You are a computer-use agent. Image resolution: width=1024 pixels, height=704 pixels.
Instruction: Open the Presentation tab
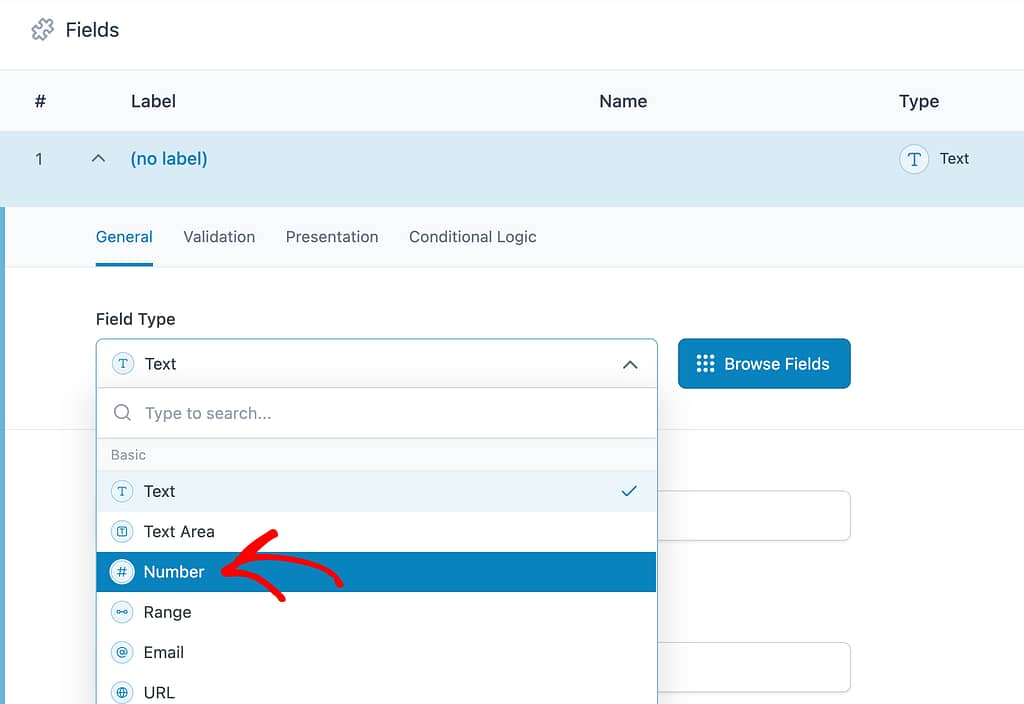(332, 237)
